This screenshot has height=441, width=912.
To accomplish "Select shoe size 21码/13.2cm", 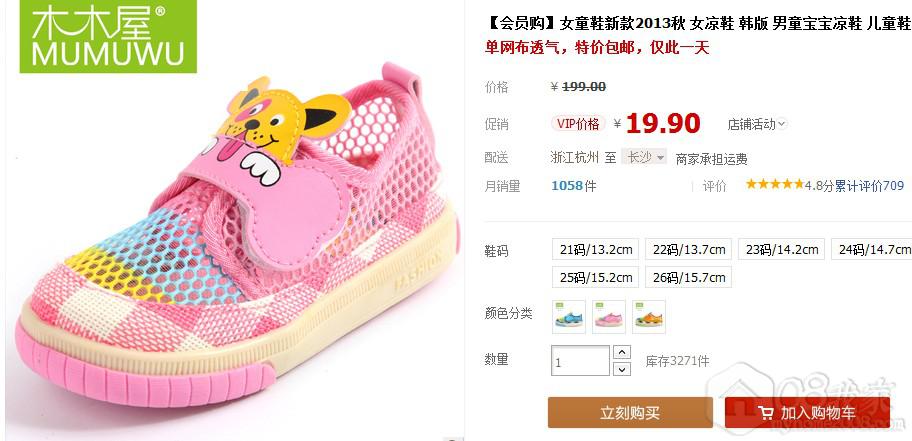I will point(596,250).
